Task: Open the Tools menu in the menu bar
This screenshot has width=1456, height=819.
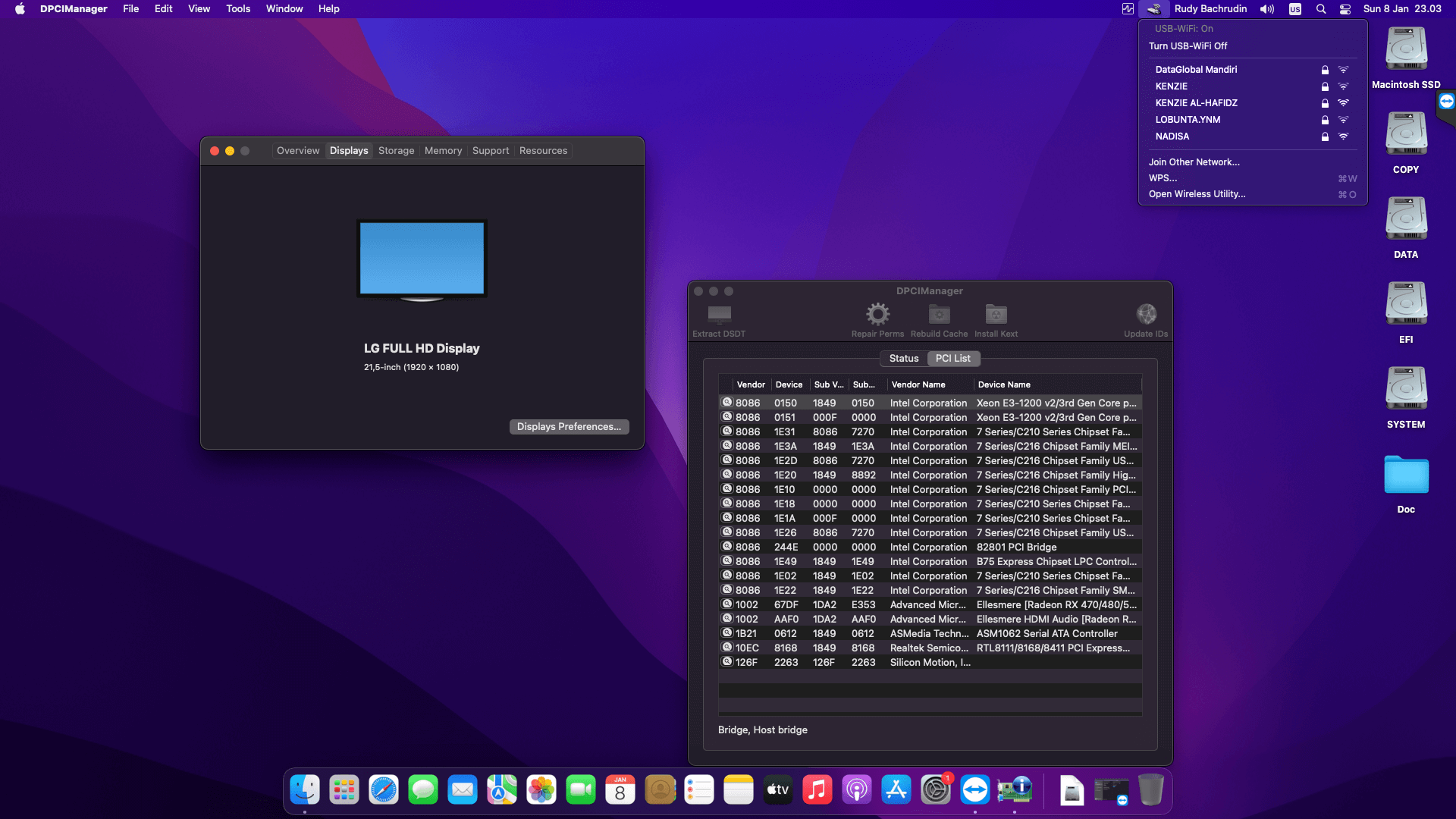Action: tap(238, 9)
